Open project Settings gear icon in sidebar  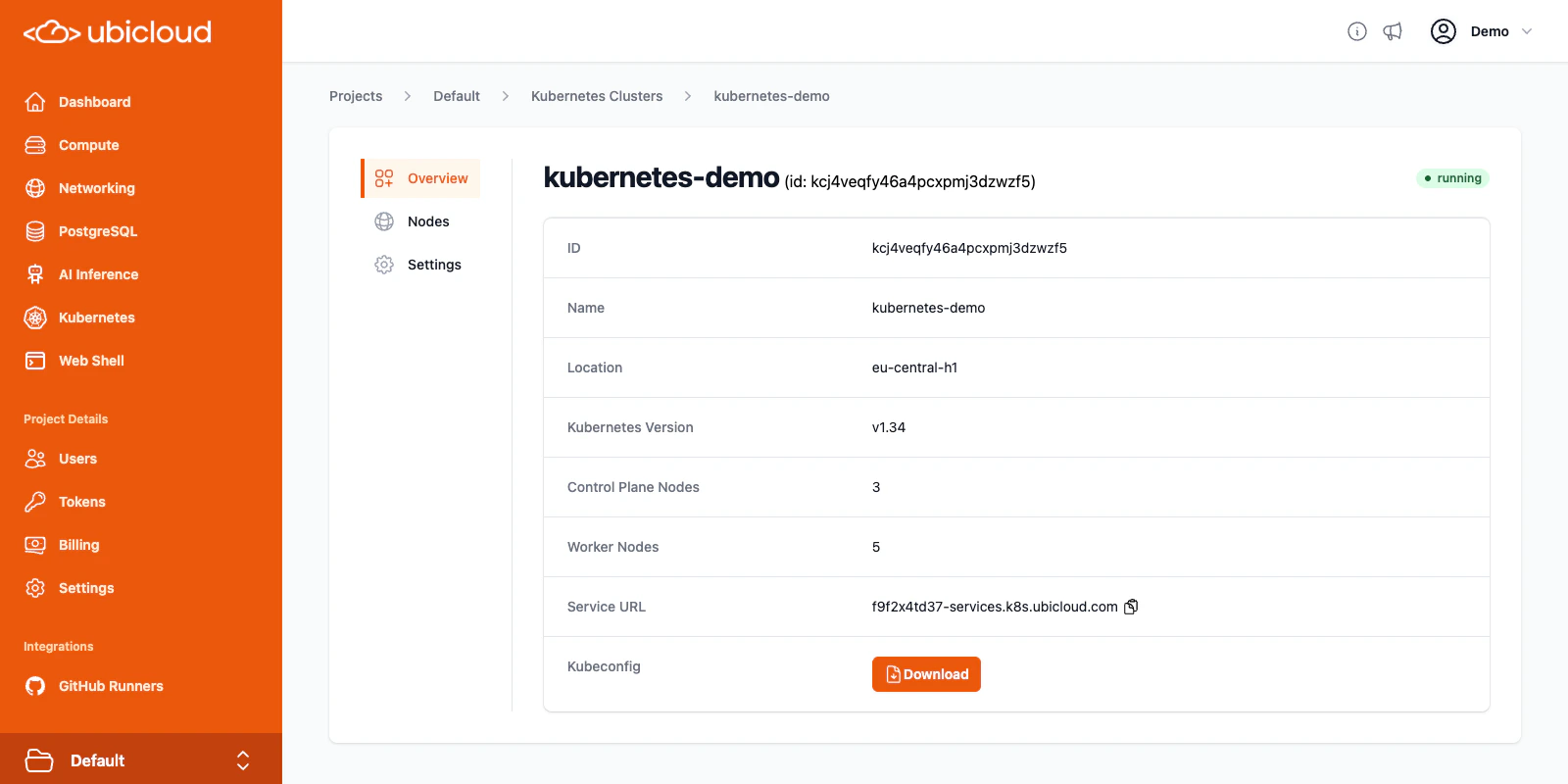[35, 588]
